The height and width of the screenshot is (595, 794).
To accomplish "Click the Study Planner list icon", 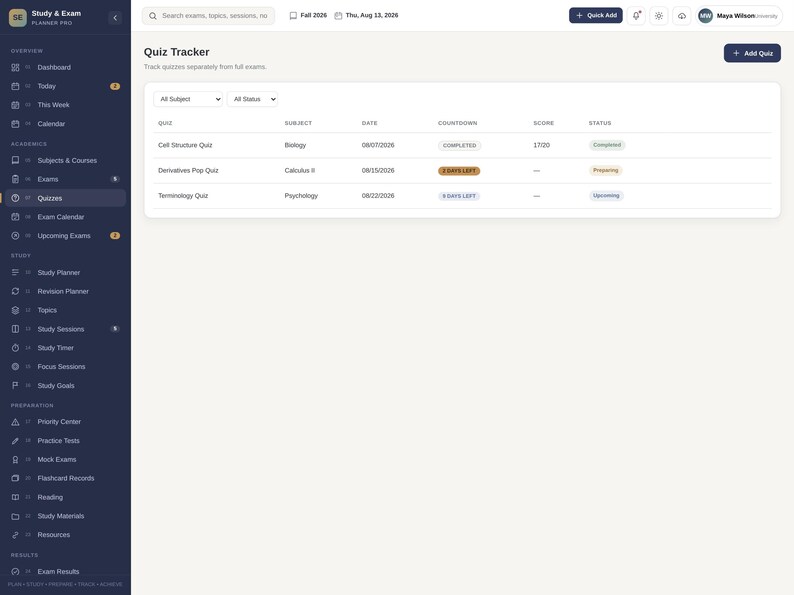I will (15, 272).
